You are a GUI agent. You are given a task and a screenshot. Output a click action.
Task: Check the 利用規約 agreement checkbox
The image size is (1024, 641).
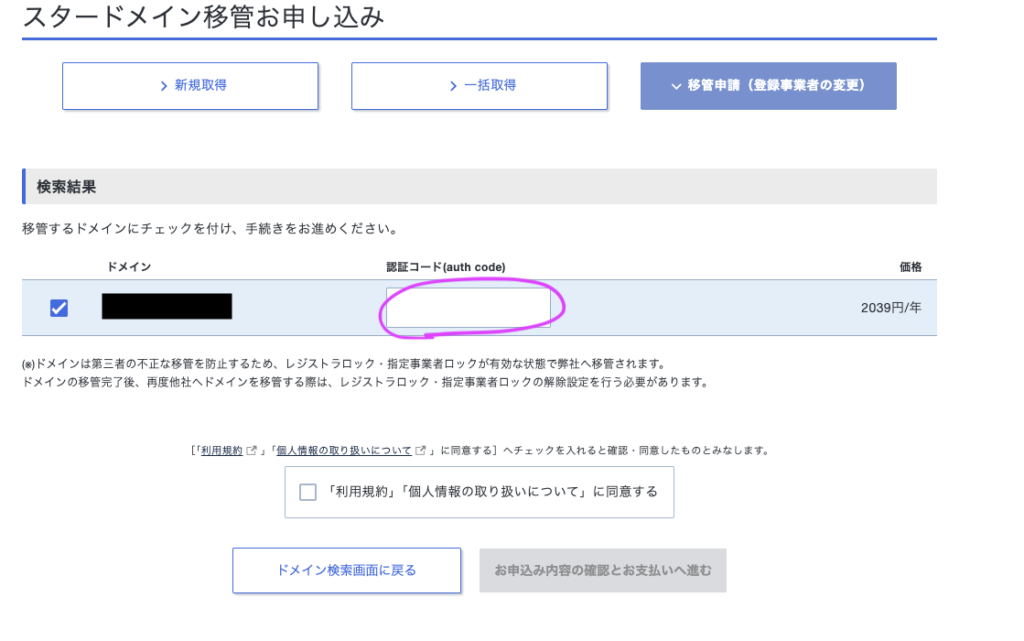(x=308, y=492)
